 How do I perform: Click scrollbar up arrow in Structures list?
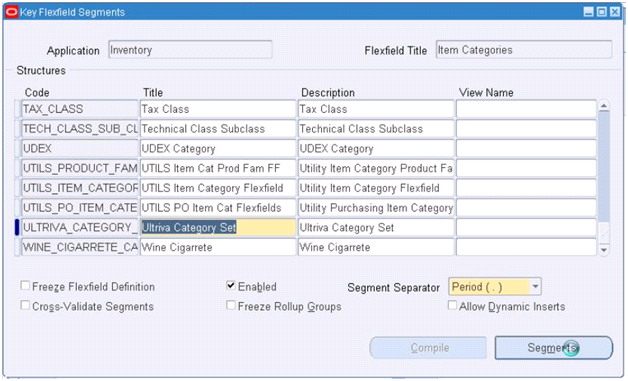(604, 106)
